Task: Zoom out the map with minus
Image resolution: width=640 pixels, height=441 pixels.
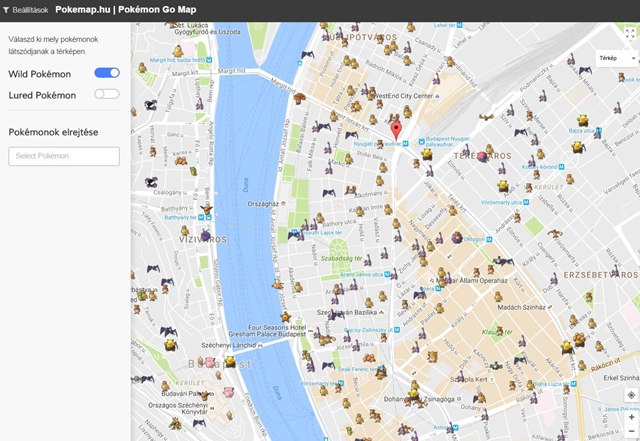Action: coord(631,431)
